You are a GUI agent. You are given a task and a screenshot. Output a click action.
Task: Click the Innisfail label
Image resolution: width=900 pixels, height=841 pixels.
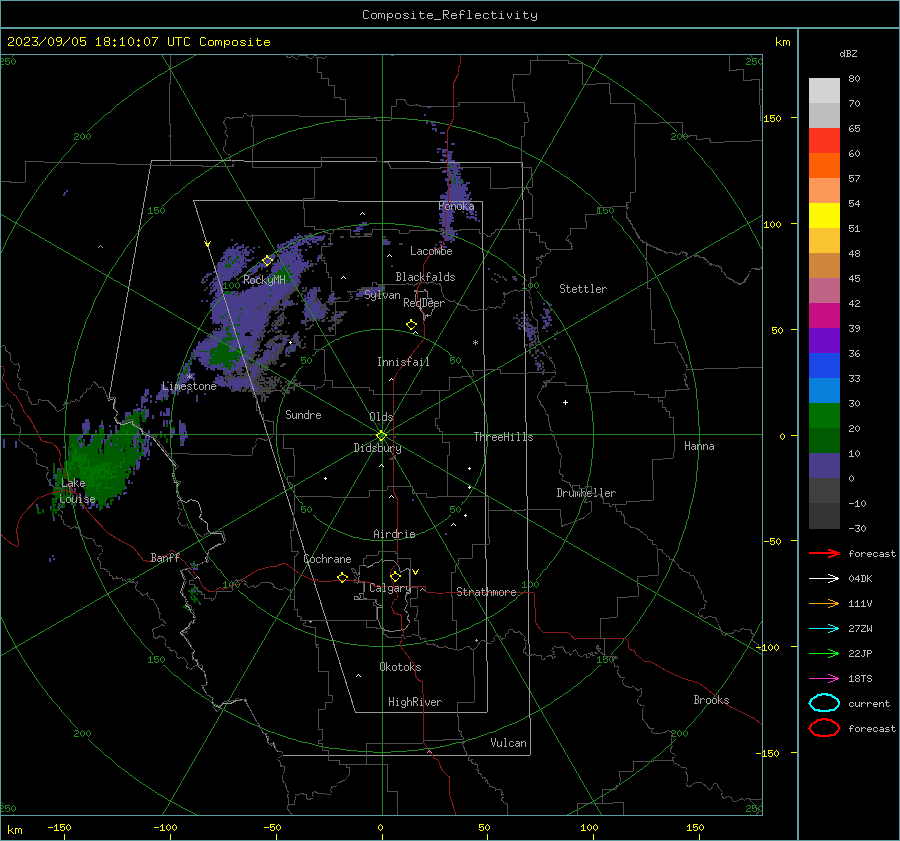click(x=403, y=362)
